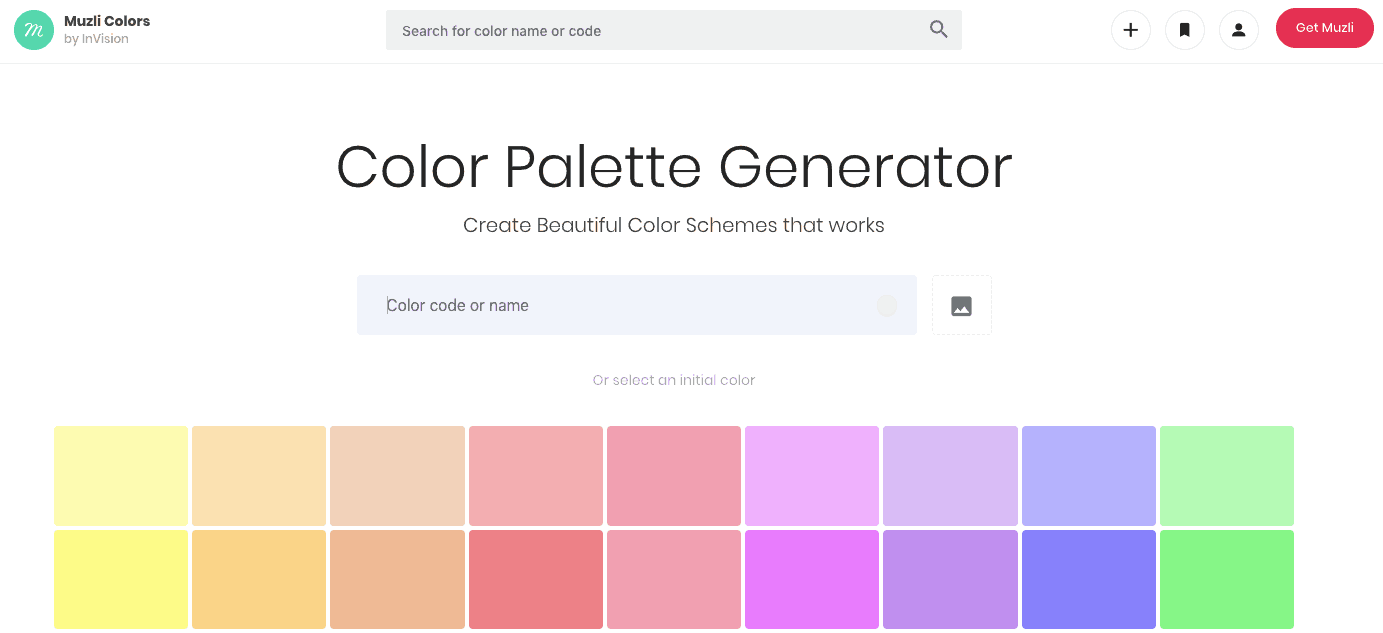The width and height of the screenshot is (1383, 633).
Task: Open the user profile icon
Action: 1238,30
